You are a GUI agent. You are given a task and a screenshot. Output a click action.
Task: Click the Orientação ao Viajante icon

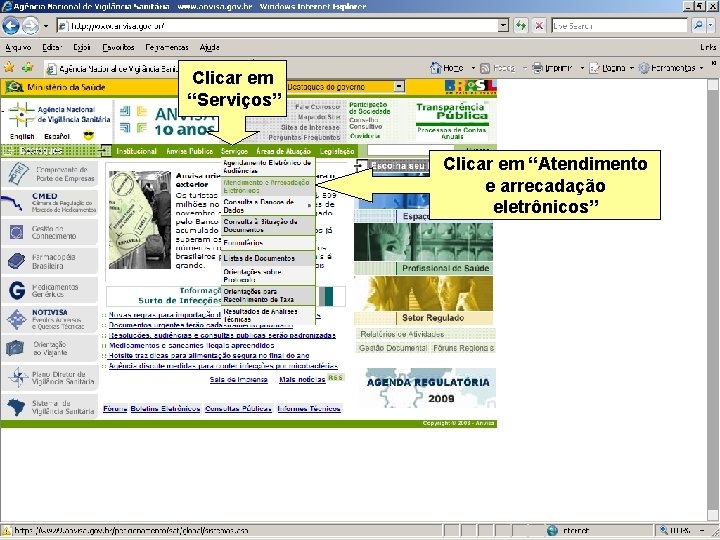[15, 348]
